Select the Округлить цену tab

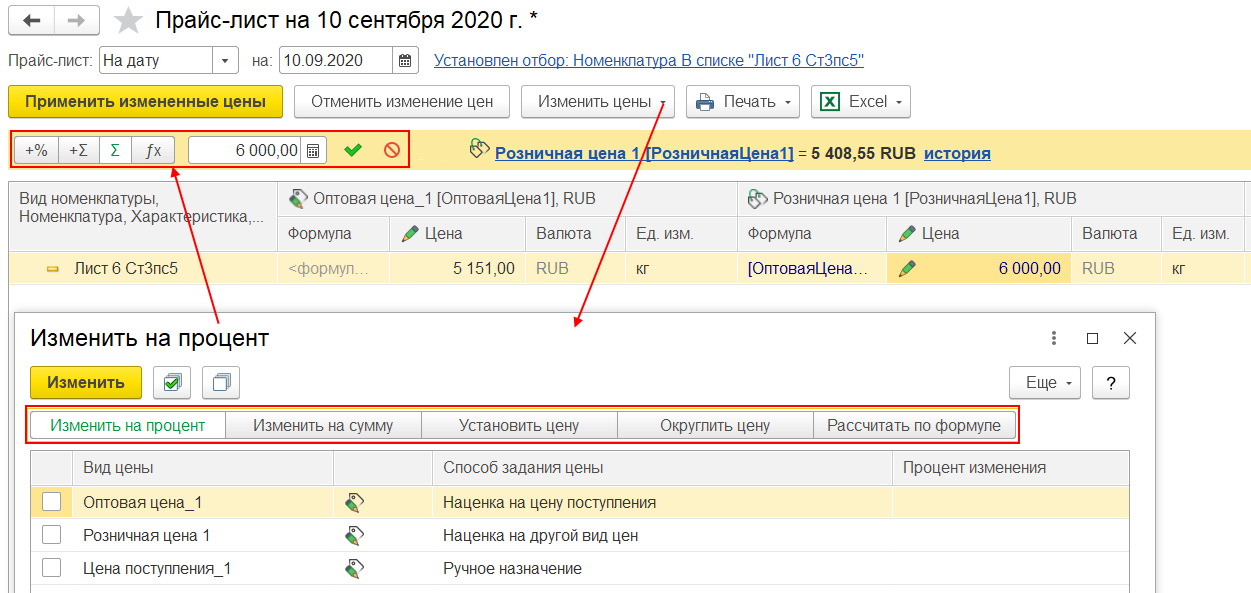tap(715, 425)
